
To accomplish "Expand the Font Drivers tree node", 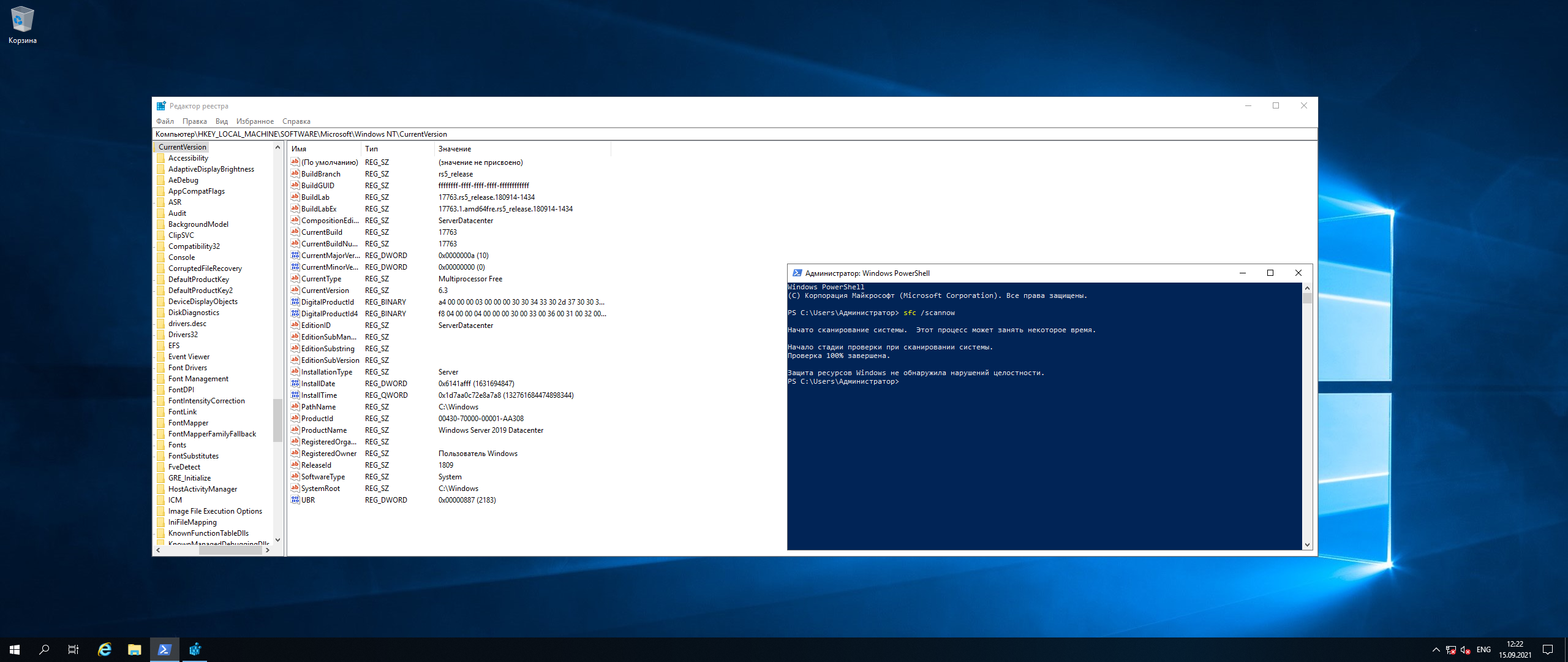I will [154, 368].
